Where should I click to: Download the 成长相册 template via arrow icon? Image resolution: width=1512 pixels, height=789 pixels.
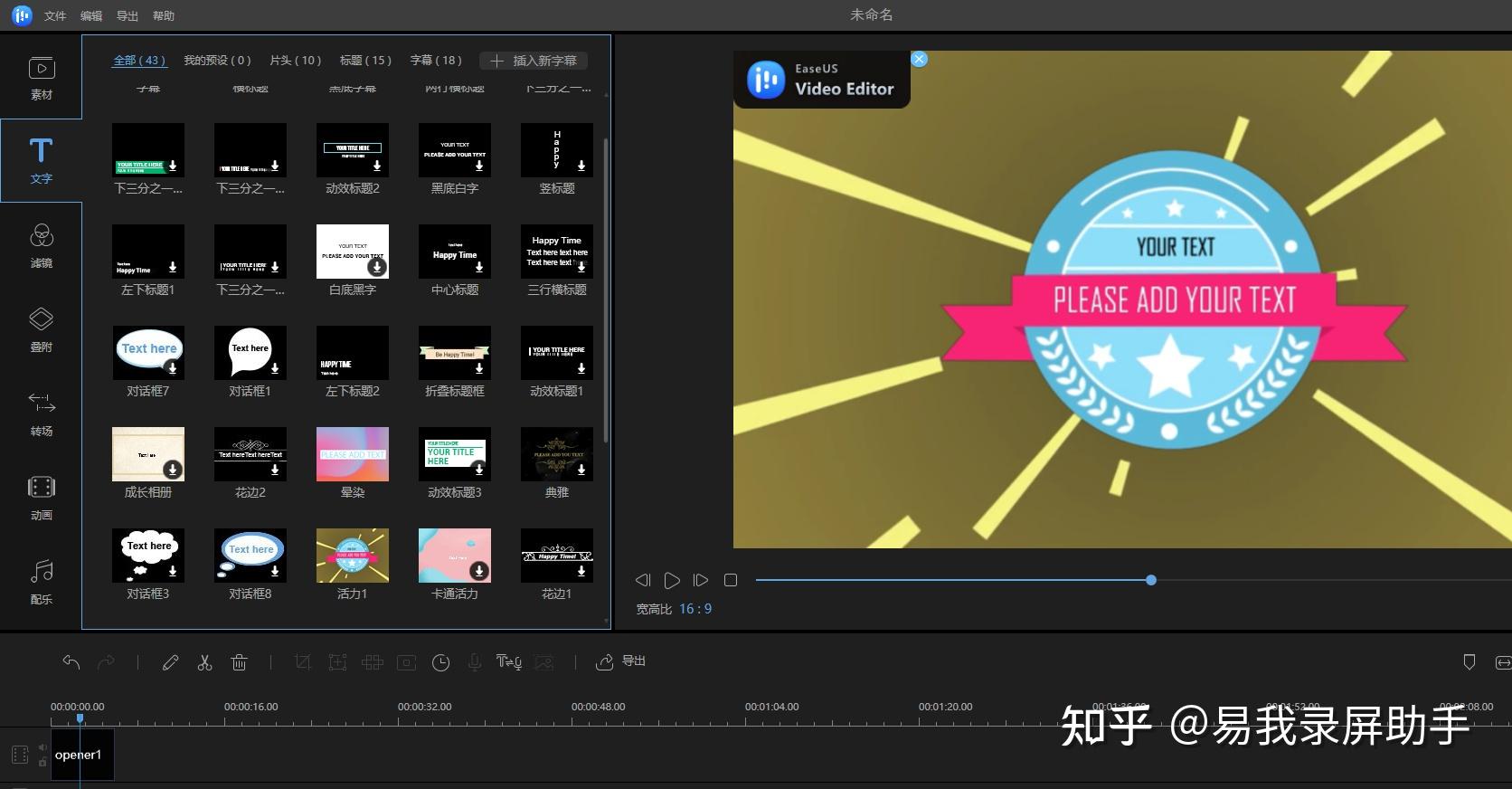pyautogui.click(x=172, y=470)
